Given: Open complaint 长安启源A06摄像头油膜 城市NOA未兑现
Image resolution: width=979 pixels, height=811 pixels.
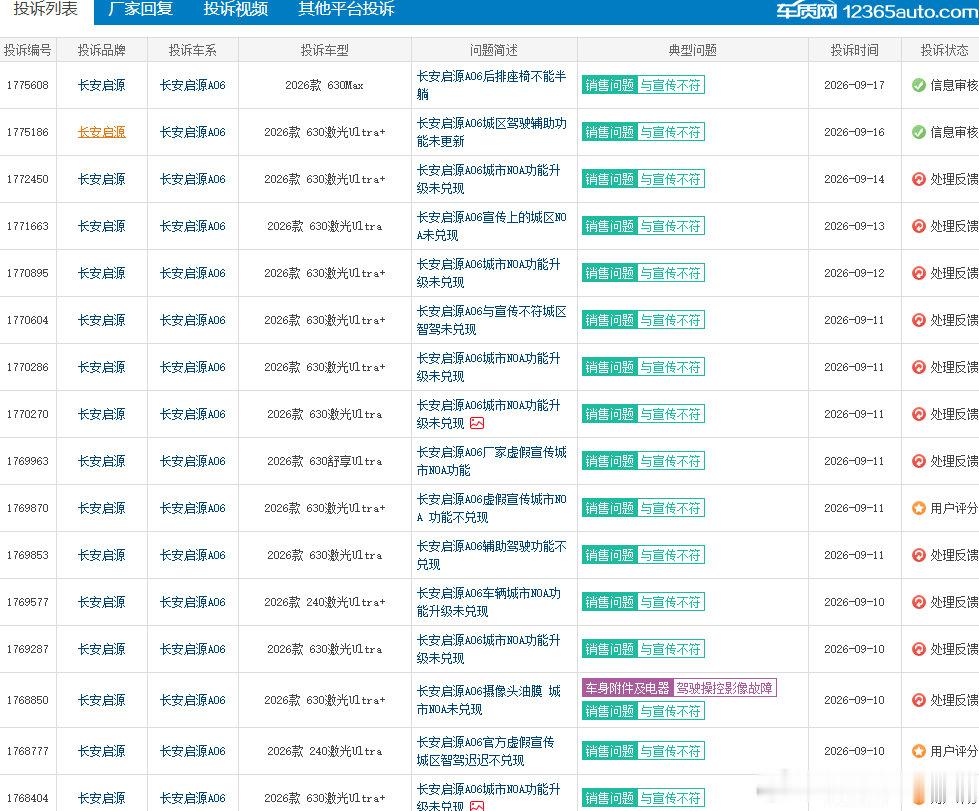Looking at the screenshot, I should coord(489,700).
